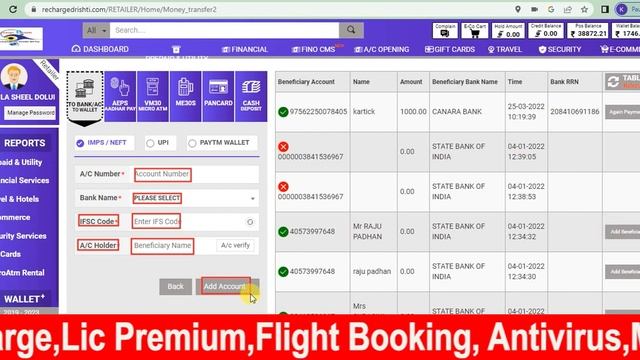Viewport: 640px width, 360px height.
Task: Click the IFSC lookup circle icon
Action: coord(250,222)
